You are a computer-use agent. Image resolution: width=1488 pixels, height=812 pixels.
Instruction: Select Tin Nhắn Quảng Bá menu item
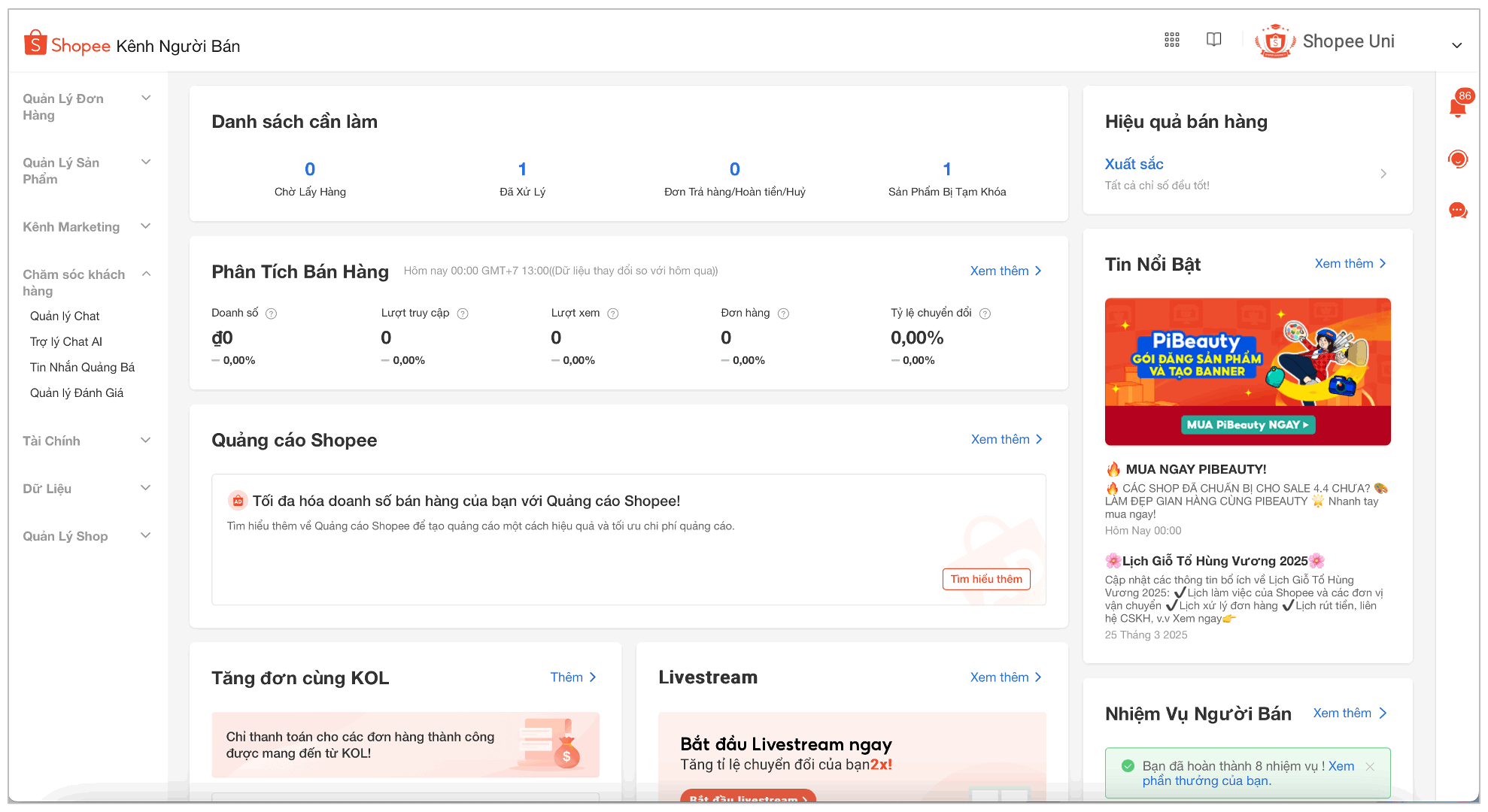(82, 367)
